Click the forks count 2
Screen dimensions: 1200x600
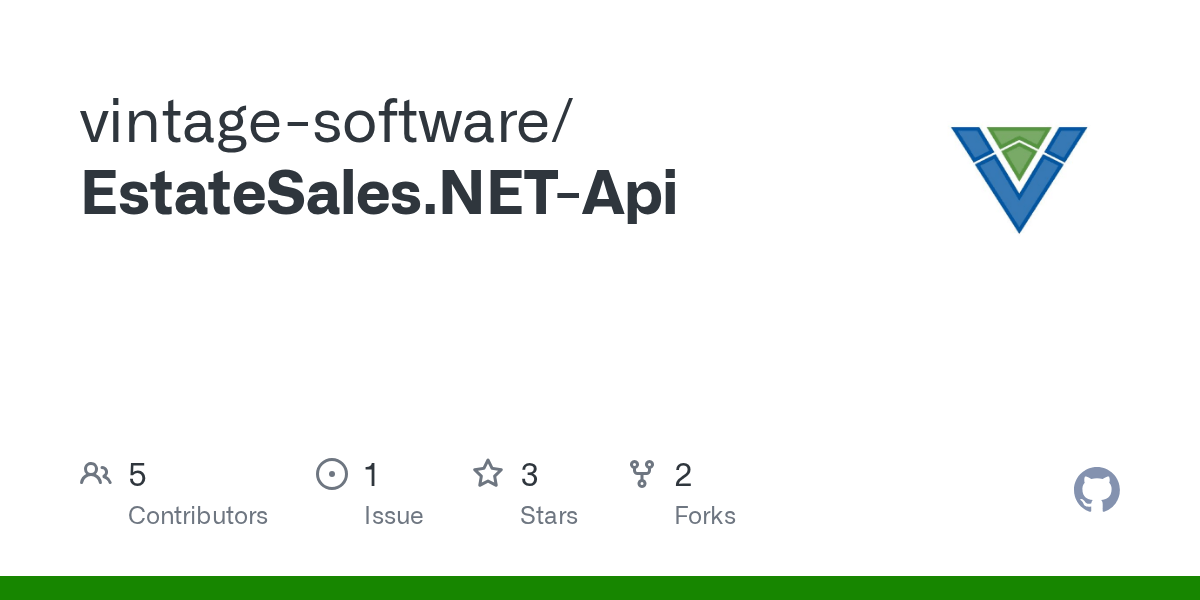[x=683, y=475]
